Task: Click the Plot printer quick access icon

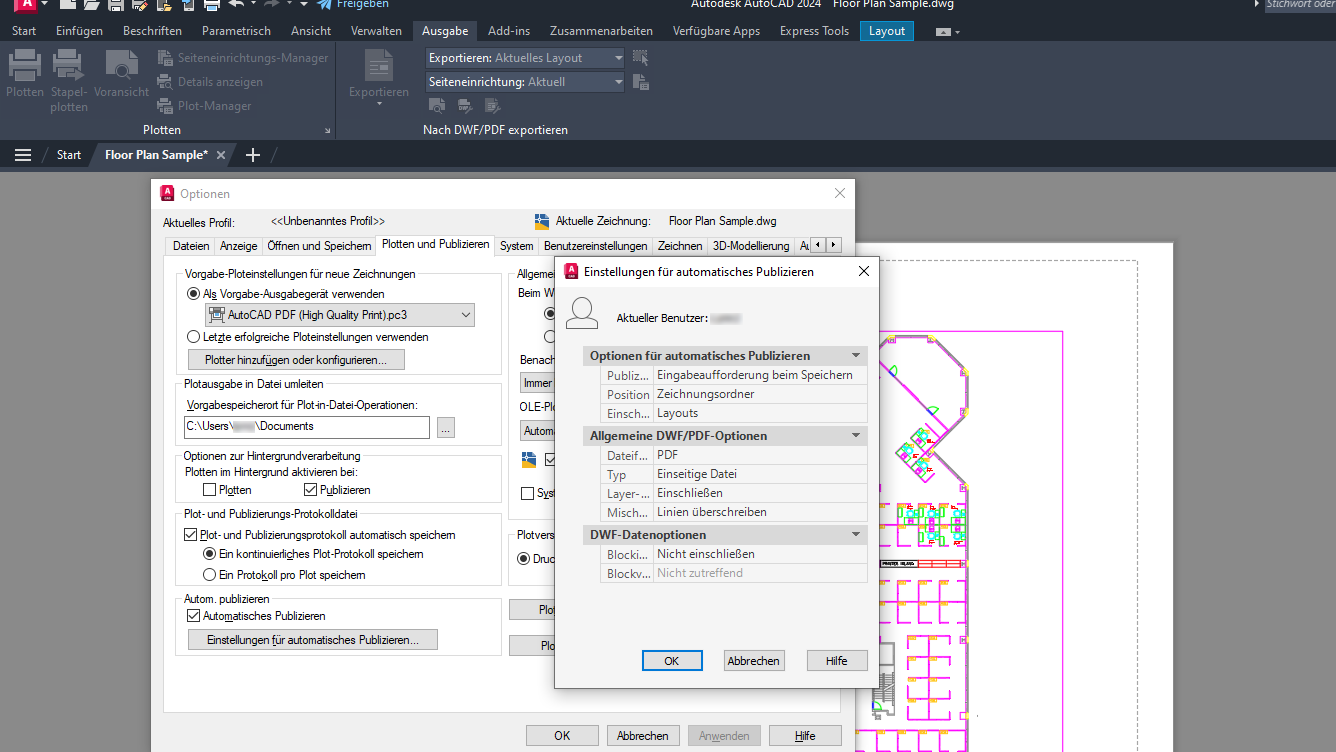Action: tap(212, 5)
